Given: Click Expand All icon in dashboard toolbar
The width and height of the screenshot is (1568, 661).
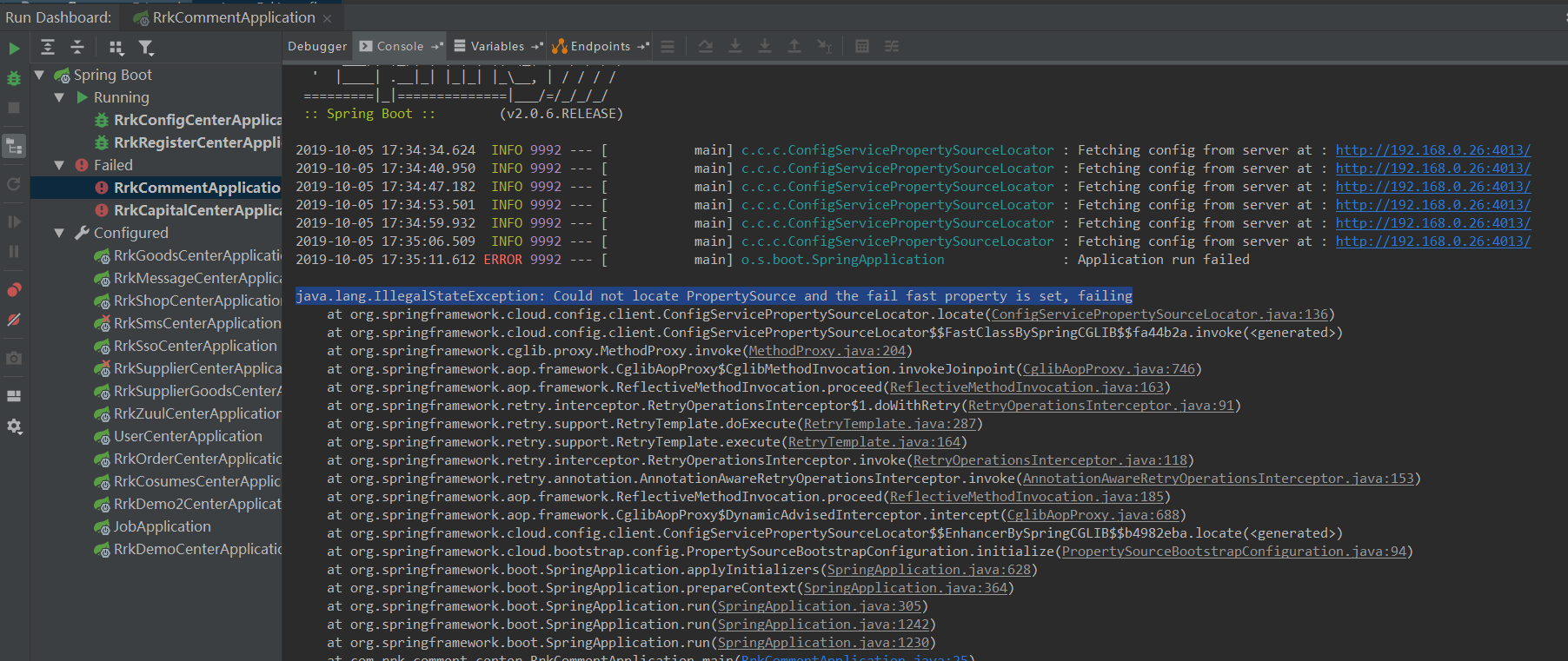Looking at the screenshot, I should click(x=48, y=47).
